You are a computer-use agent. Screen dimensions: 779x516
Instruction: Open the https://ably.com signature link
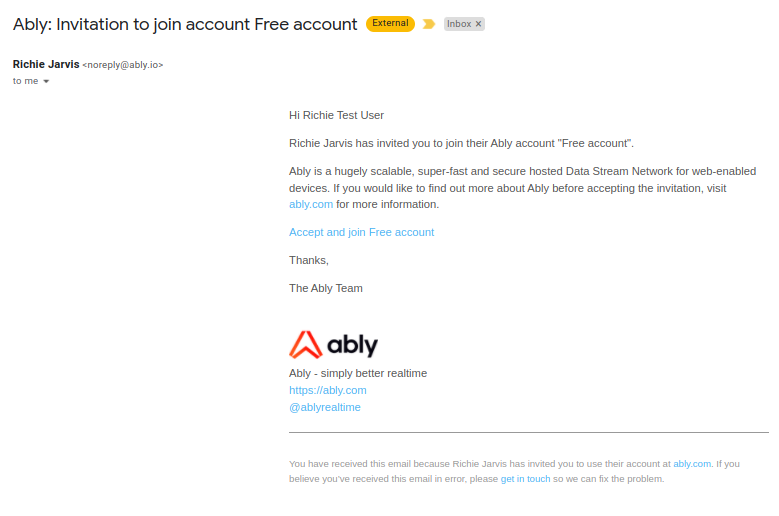[328, 390]
